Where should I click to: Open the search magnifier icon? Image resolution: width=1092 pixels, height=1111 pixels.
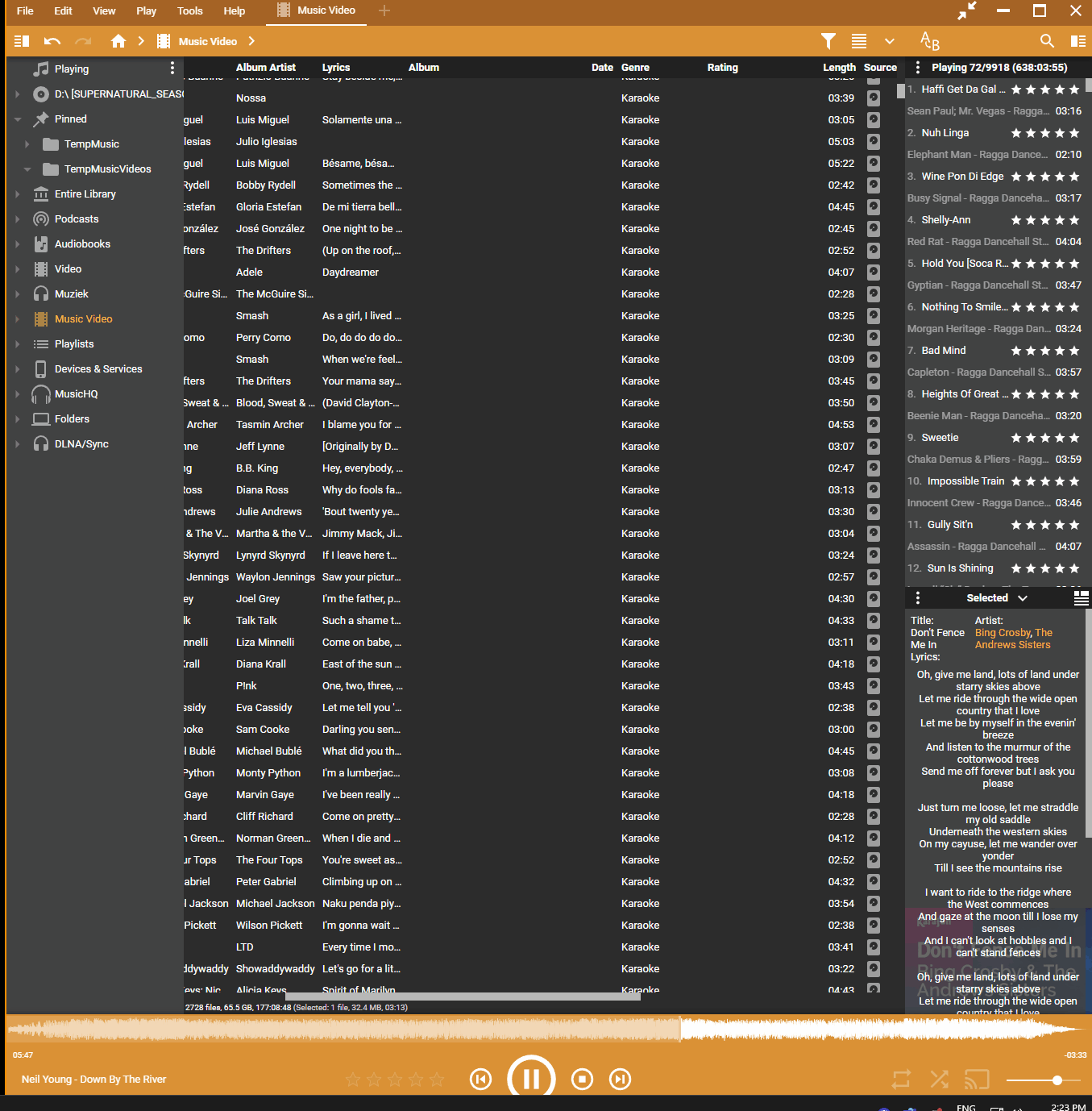pos(1047,41)
